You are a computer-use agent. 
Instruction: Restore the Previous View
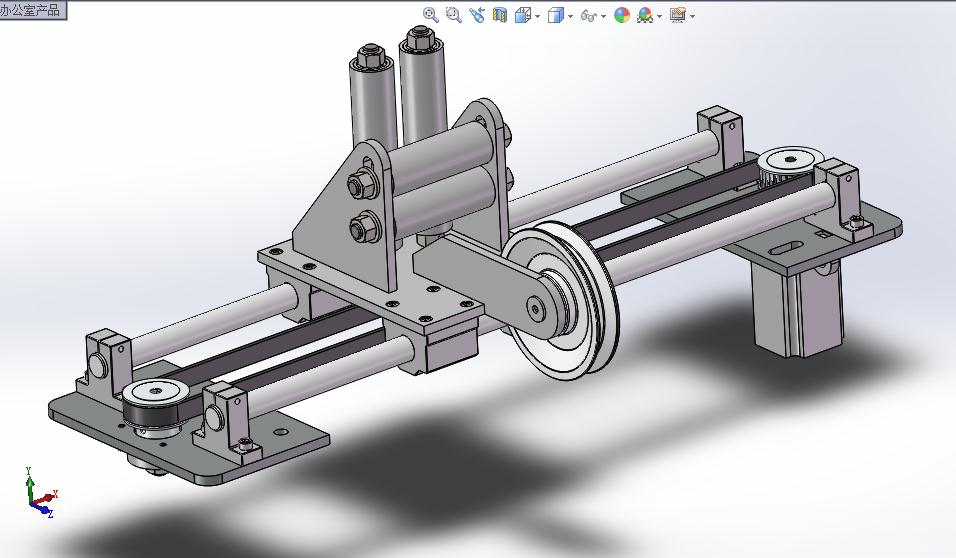coord(477,15)
